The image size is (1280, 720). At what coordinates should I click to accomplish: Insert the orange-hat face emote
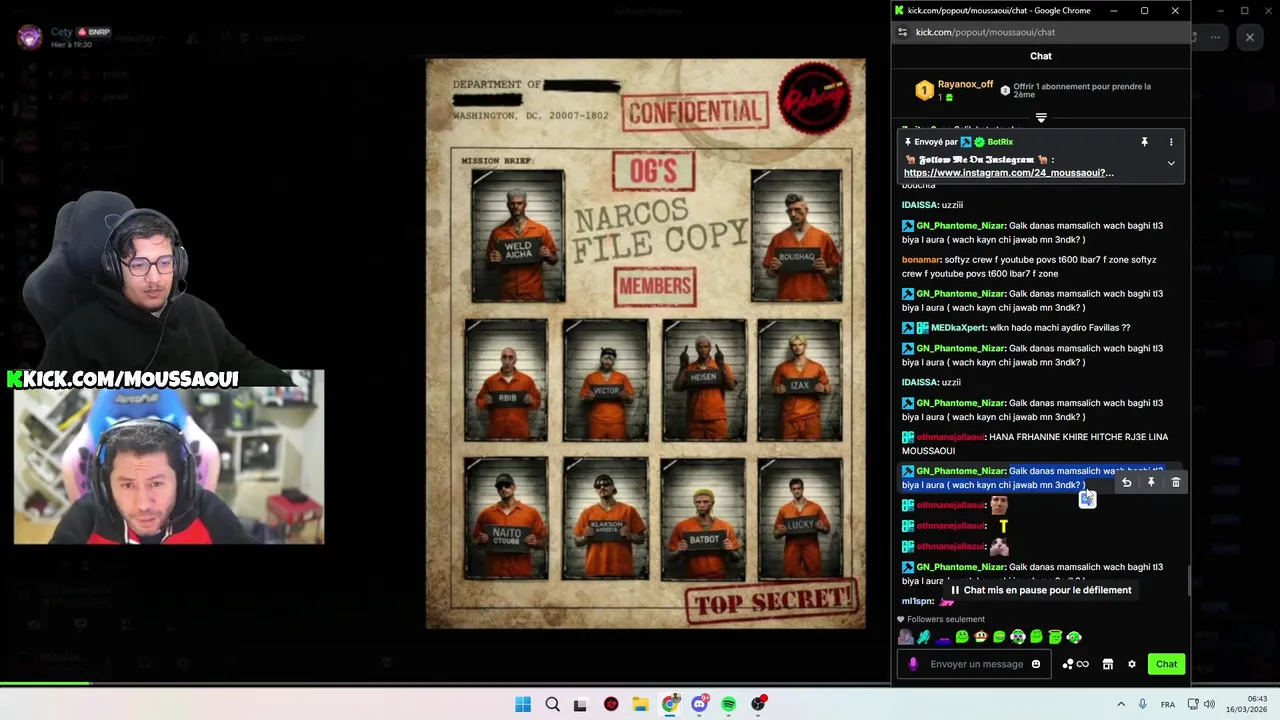[981, 637]
